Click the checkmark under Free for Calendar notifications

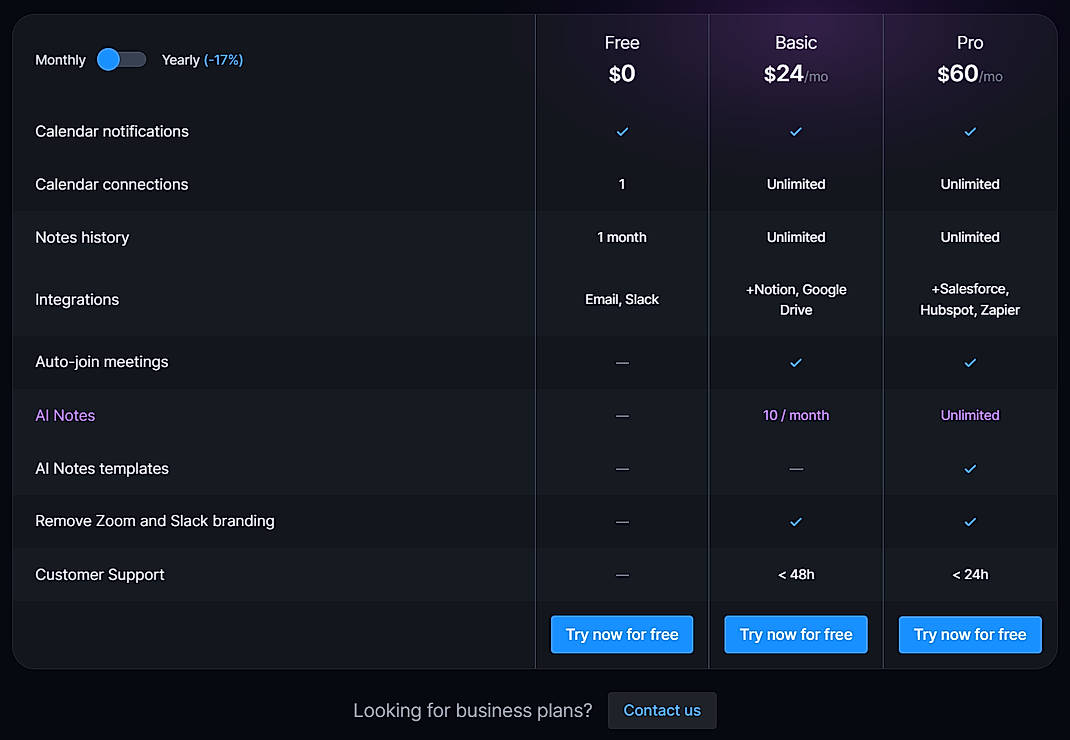coord(622,131)
